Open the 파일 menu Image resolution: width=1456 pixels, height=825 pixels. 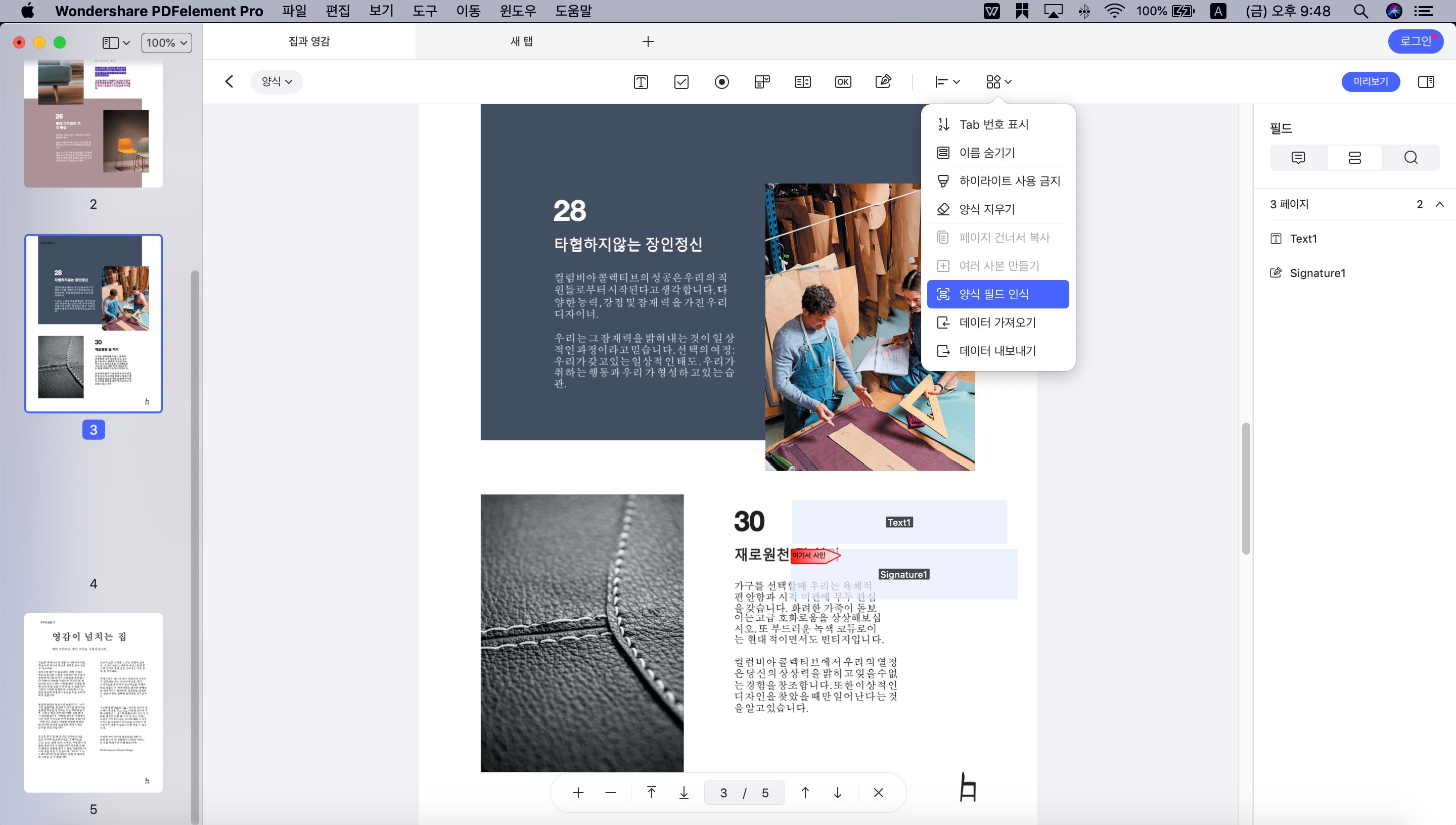tap(294, 11)
